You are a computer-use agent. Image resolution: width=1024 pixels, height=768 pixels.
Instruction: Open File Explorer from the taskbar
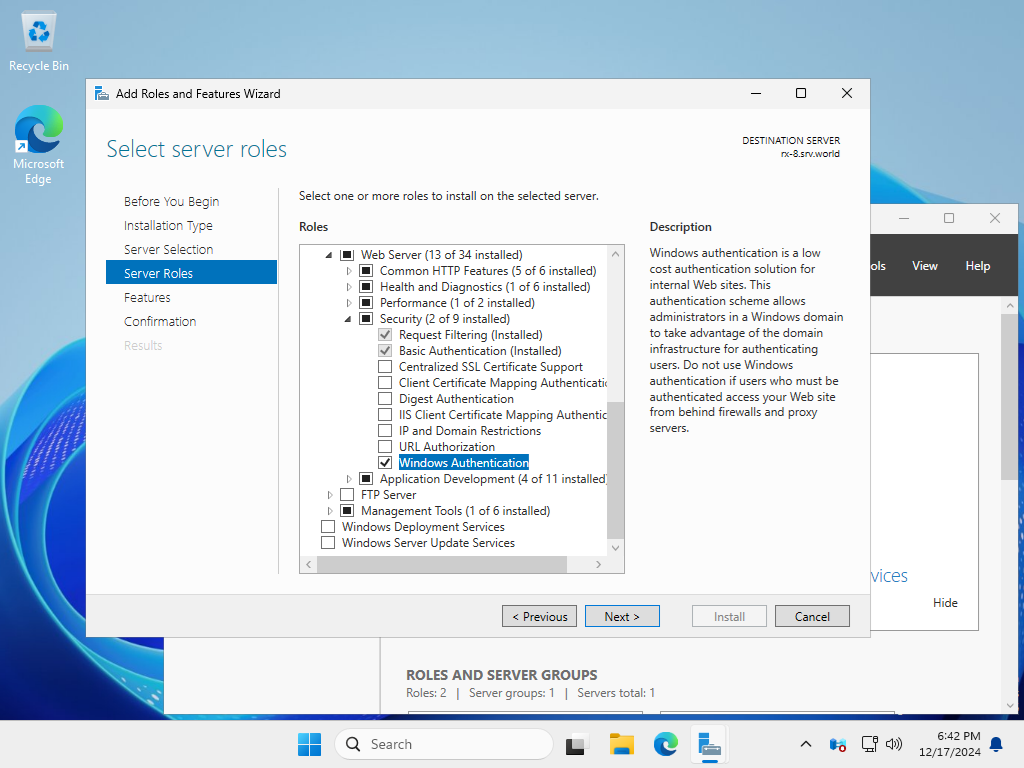point(621,744)
